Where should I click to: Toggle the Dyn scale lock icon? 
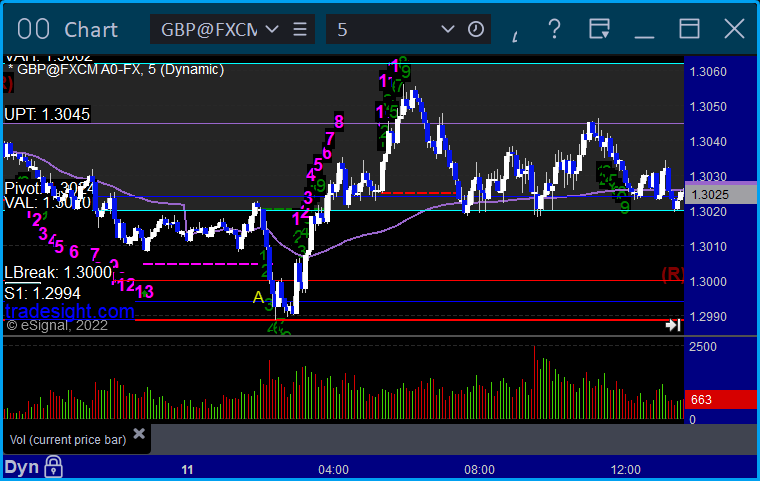pos(53,467)
